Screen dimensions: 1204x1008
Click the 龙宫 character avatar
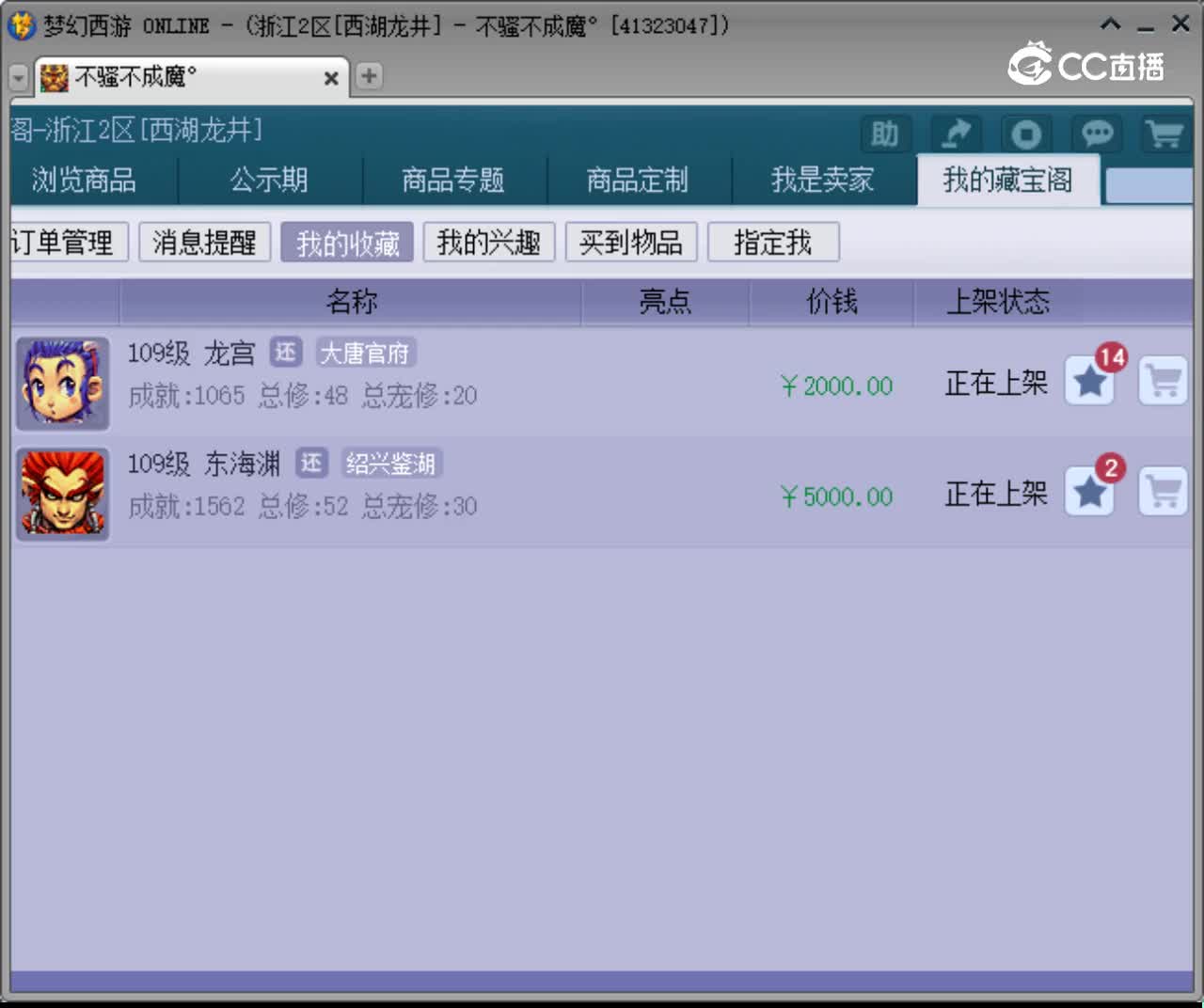[63, 384]
